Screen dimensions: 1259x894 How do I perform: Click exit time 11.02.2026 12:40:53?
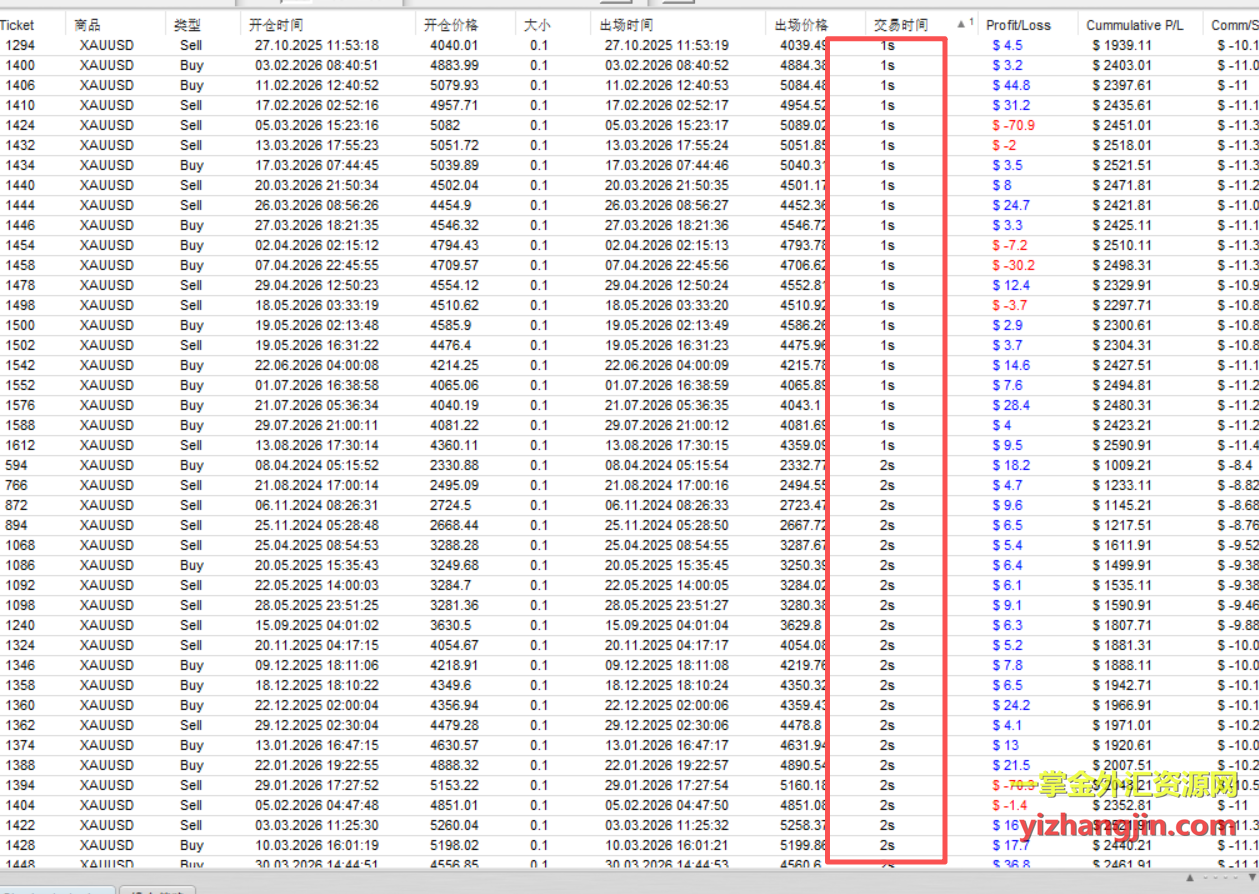[x=667, y=85]
